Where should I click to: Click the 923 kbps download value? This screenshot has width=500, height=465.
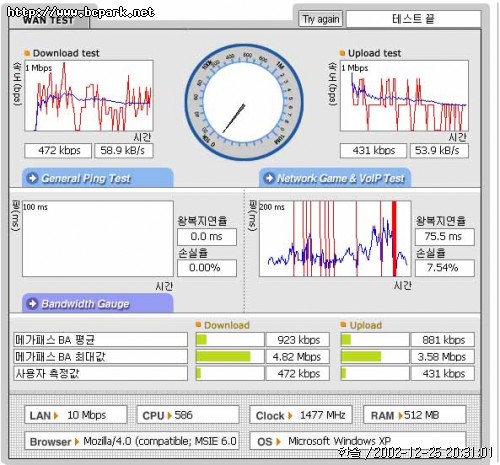(x=298, y=340)
